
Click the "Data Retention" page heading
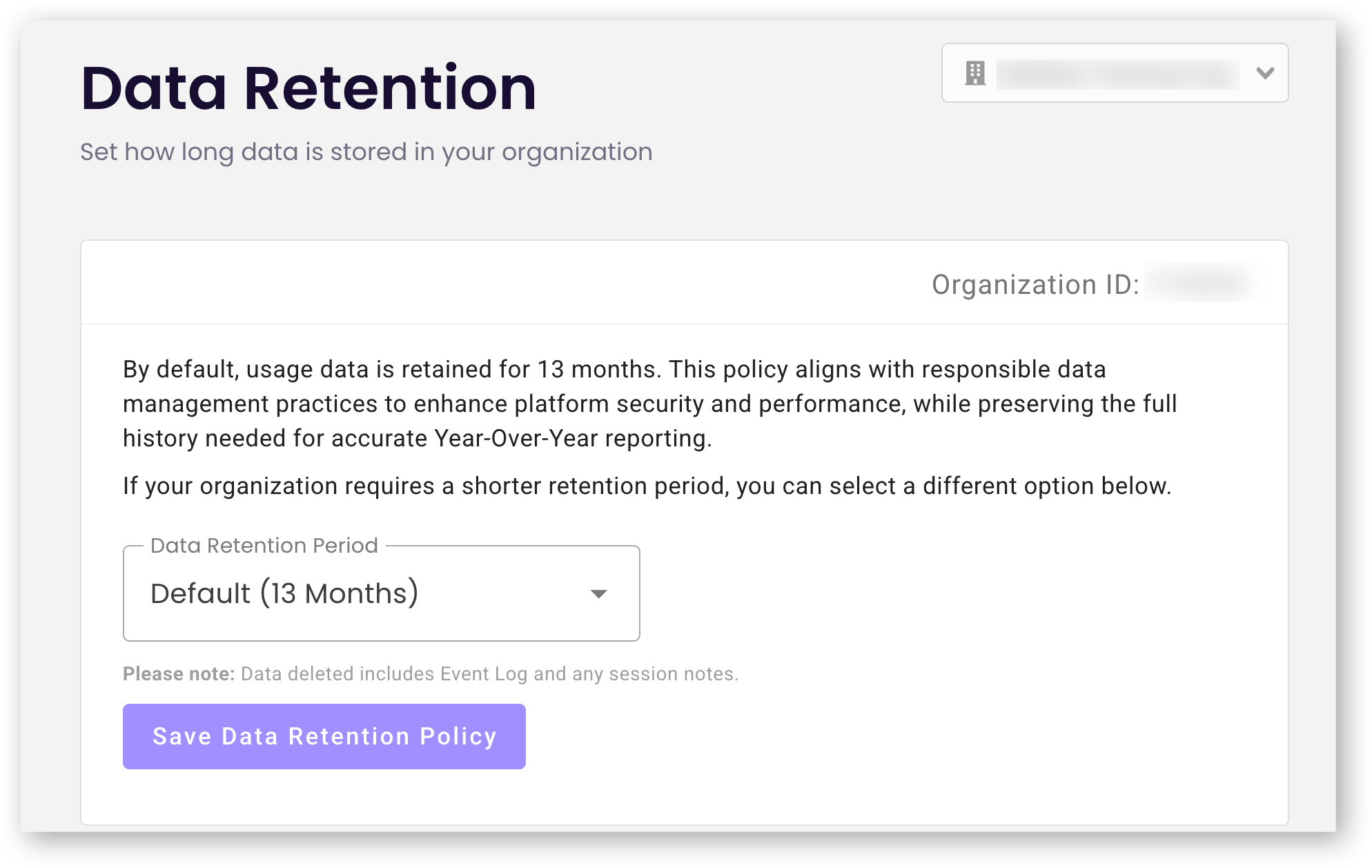308,88
